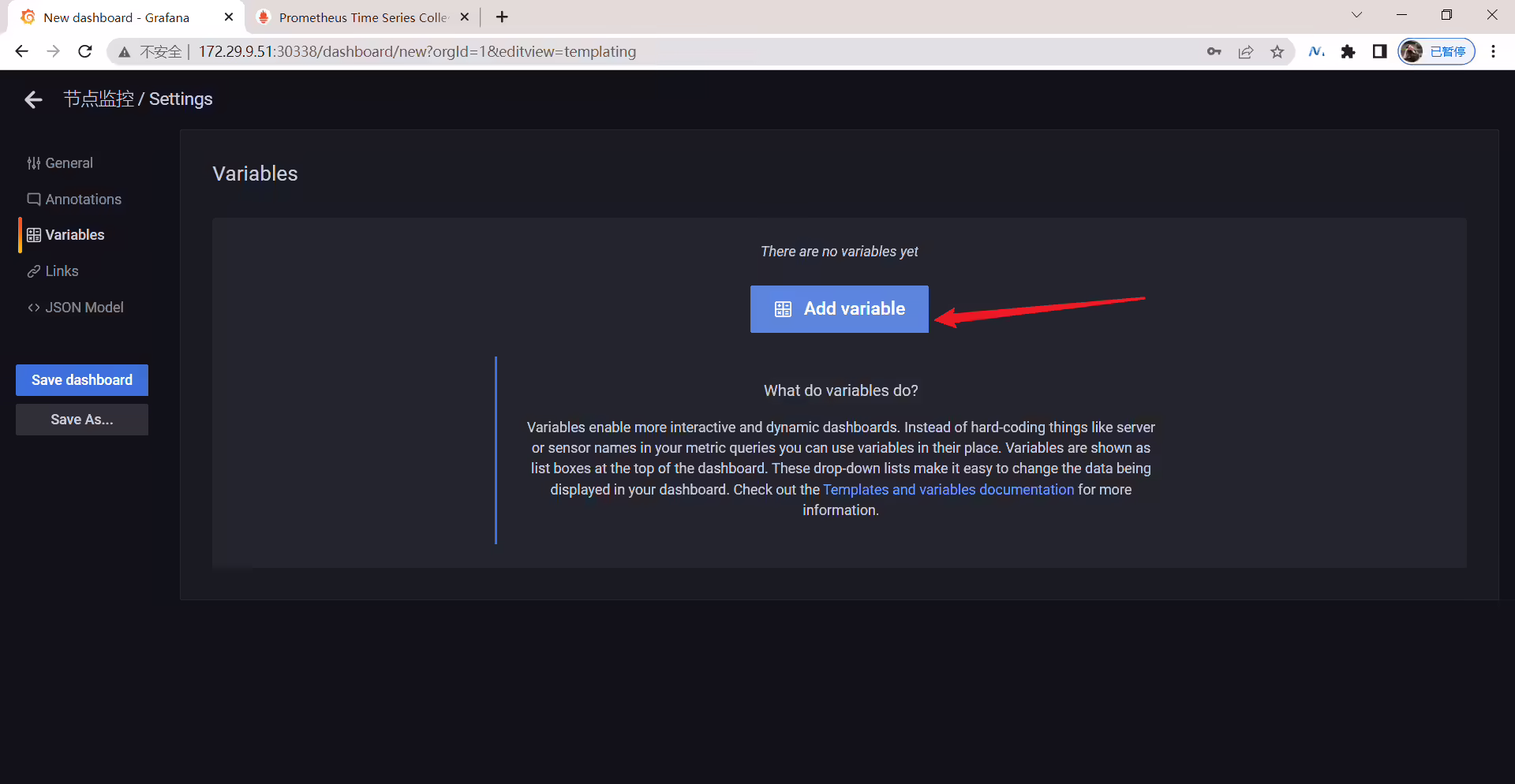Image resolution: width=1515 pixels, height=784 pixels.
Task: Close the Prometheus browser tab
Action: 464,17
